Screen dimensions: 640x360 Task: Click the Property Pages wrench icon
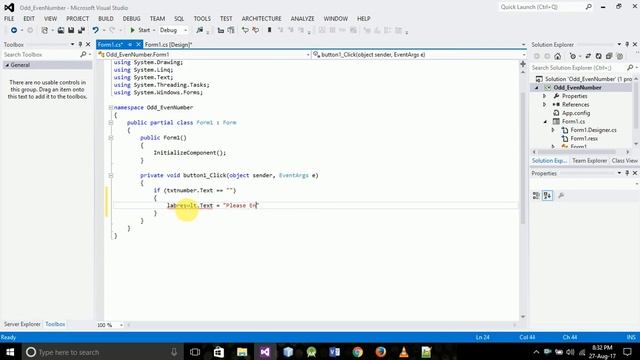(x=561, y=196)
